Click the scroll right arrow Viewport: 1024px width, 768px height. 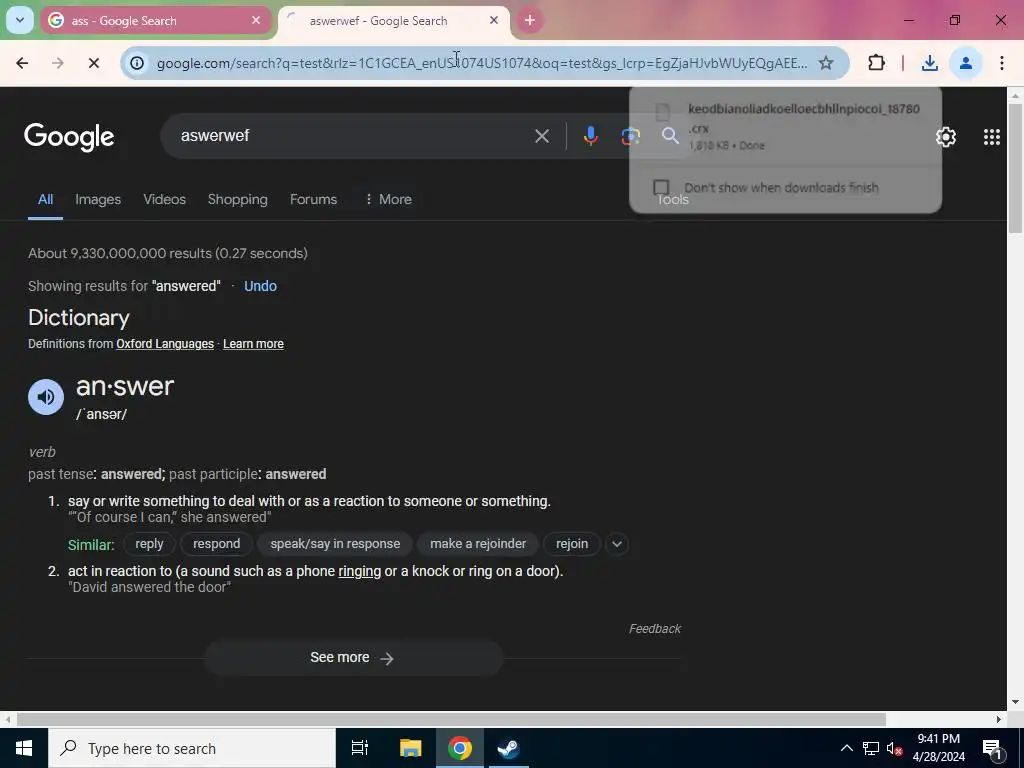point(999,720)
